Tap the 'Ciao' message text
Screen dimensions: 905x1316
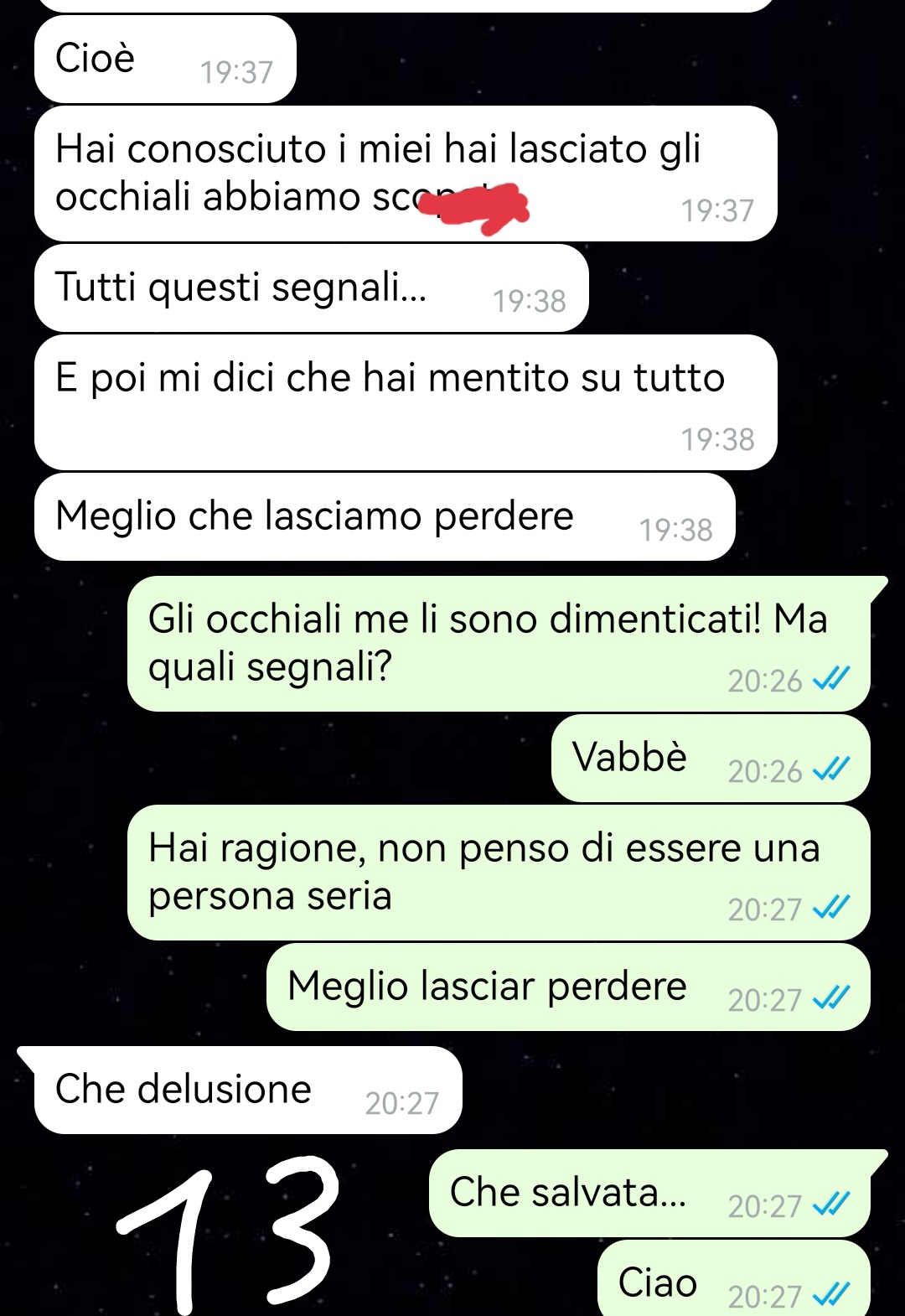(x=658, y=1282)
